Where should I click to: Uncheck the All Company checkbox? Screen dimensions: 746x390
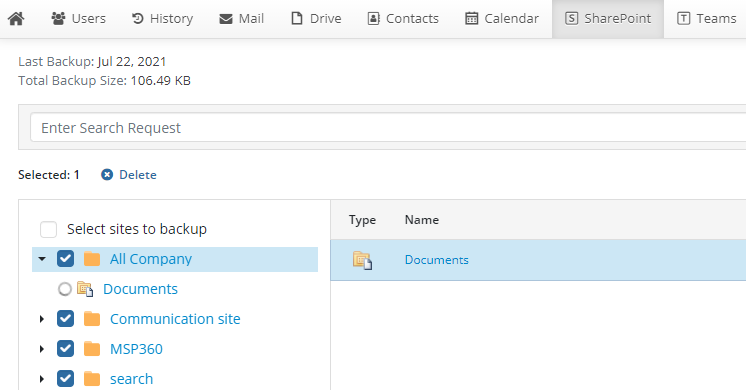click(x=65, y=259)
